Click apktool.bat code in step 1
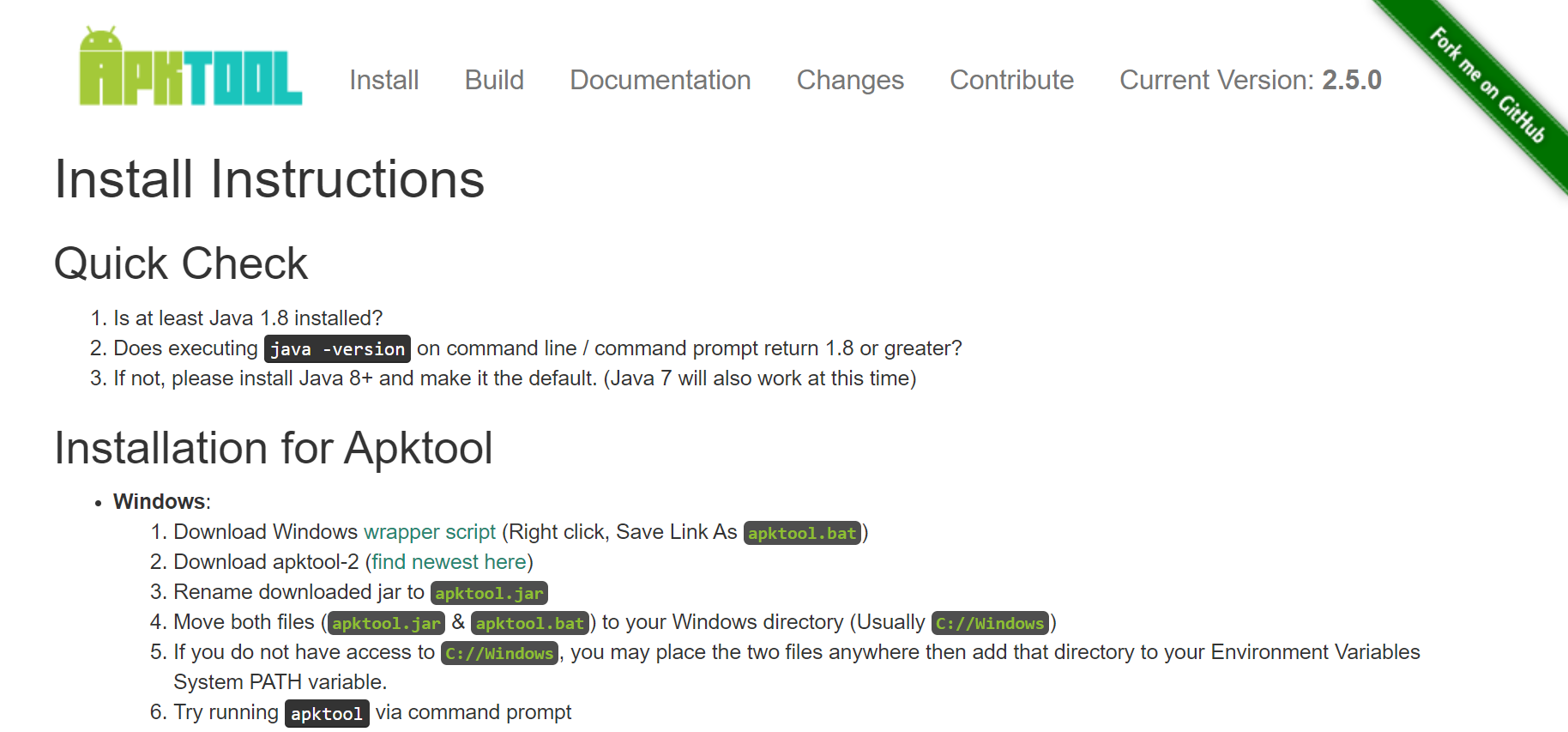The width and height of the screenshot is (1568, 732). click(x=802, y=533)
